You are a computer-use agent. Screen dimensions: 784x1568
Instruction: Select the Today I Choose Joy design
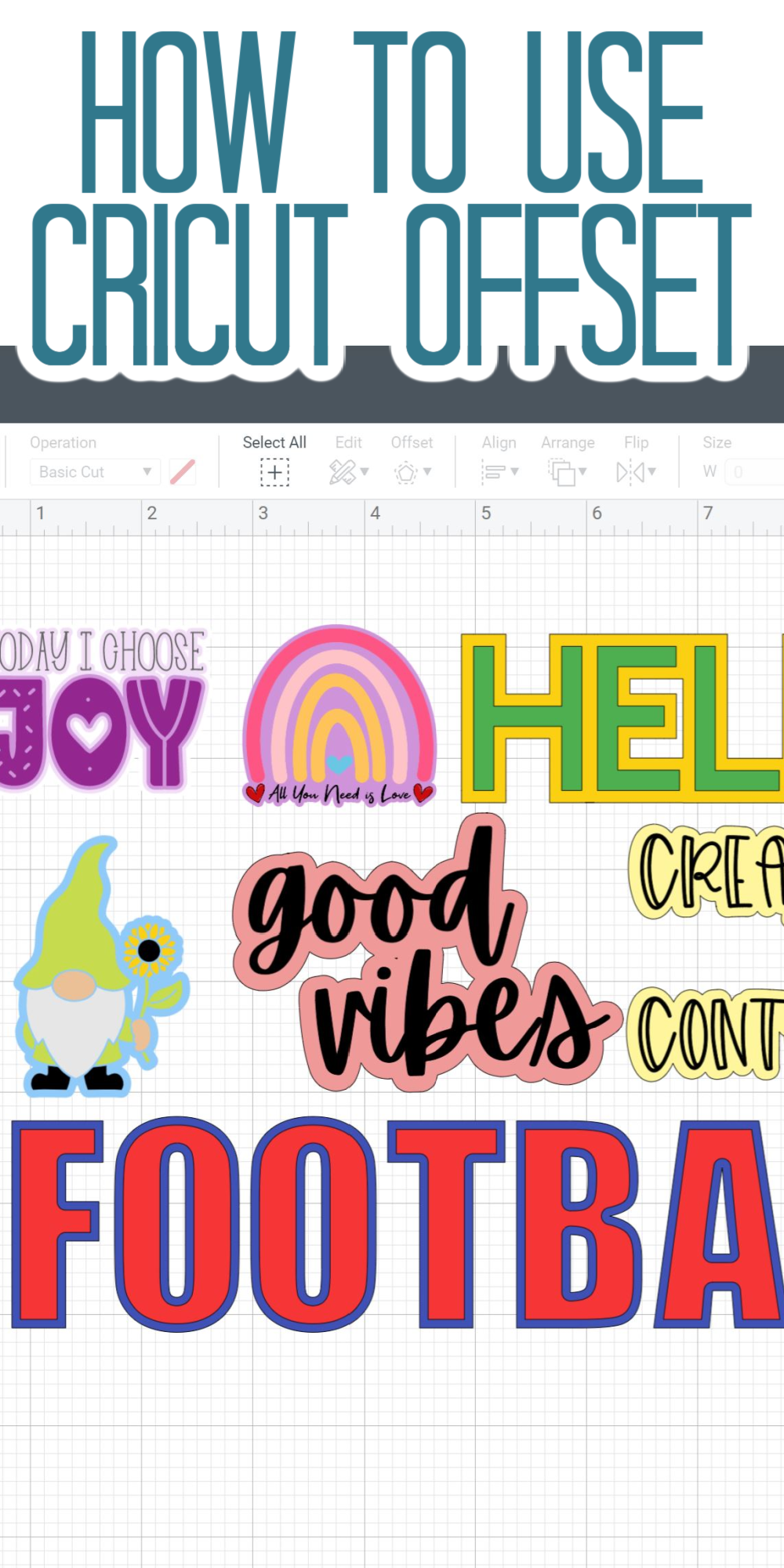(x=102, y=709)
